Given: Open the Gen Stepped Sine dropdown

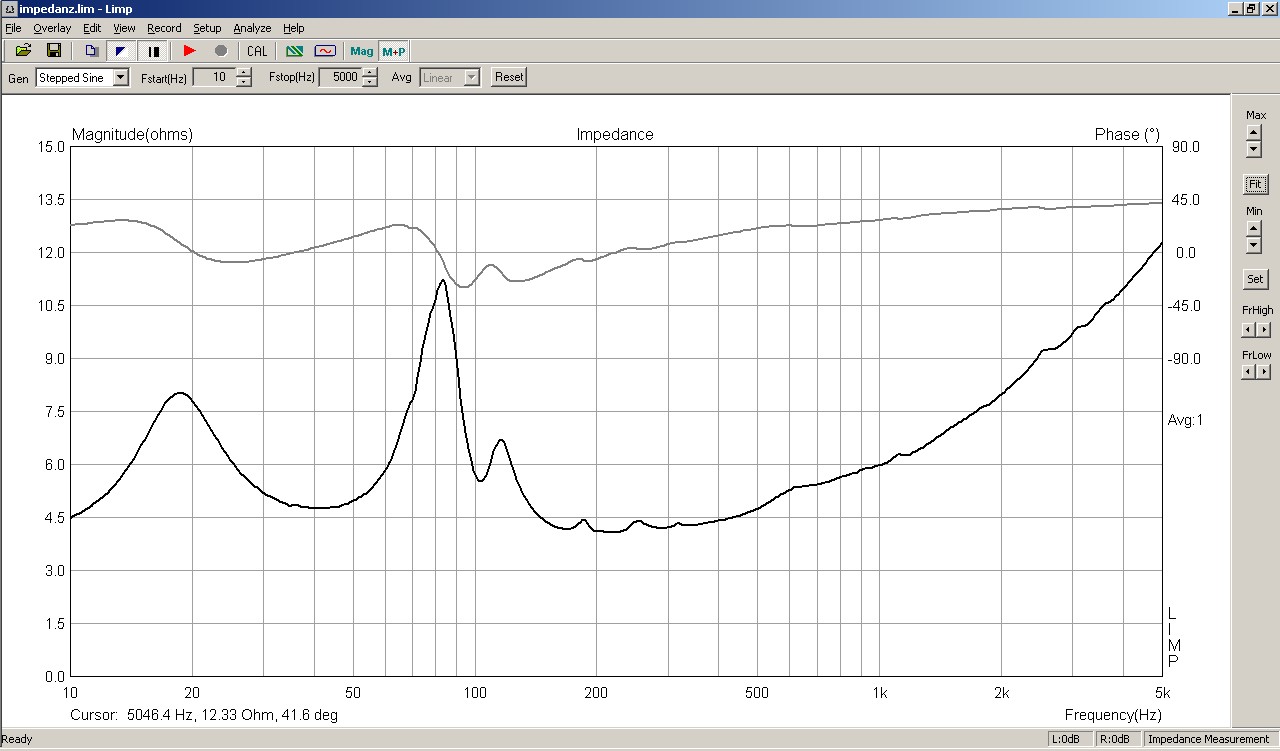Looking at the screenshot, I should point(121,77).
